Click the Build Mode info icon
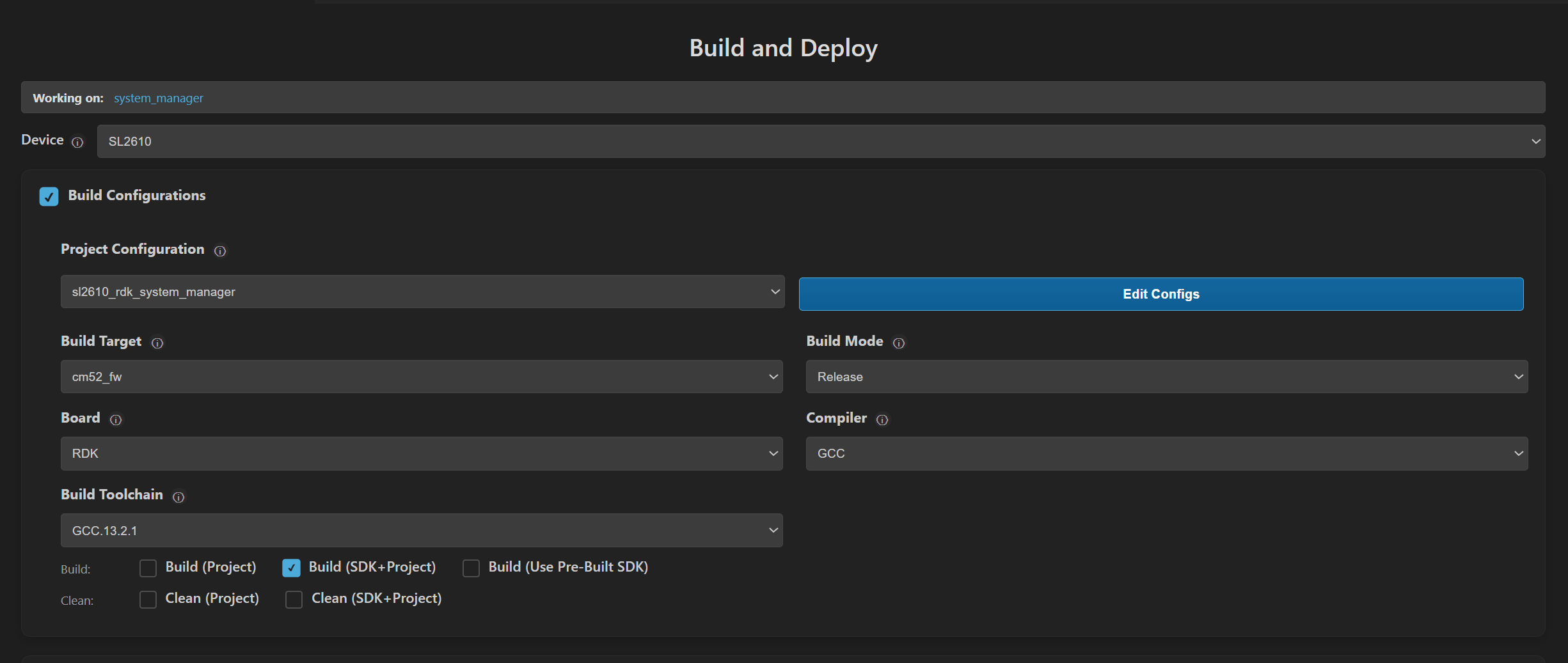This screenshot has height=663, width=1568. (x=899, y=343)
